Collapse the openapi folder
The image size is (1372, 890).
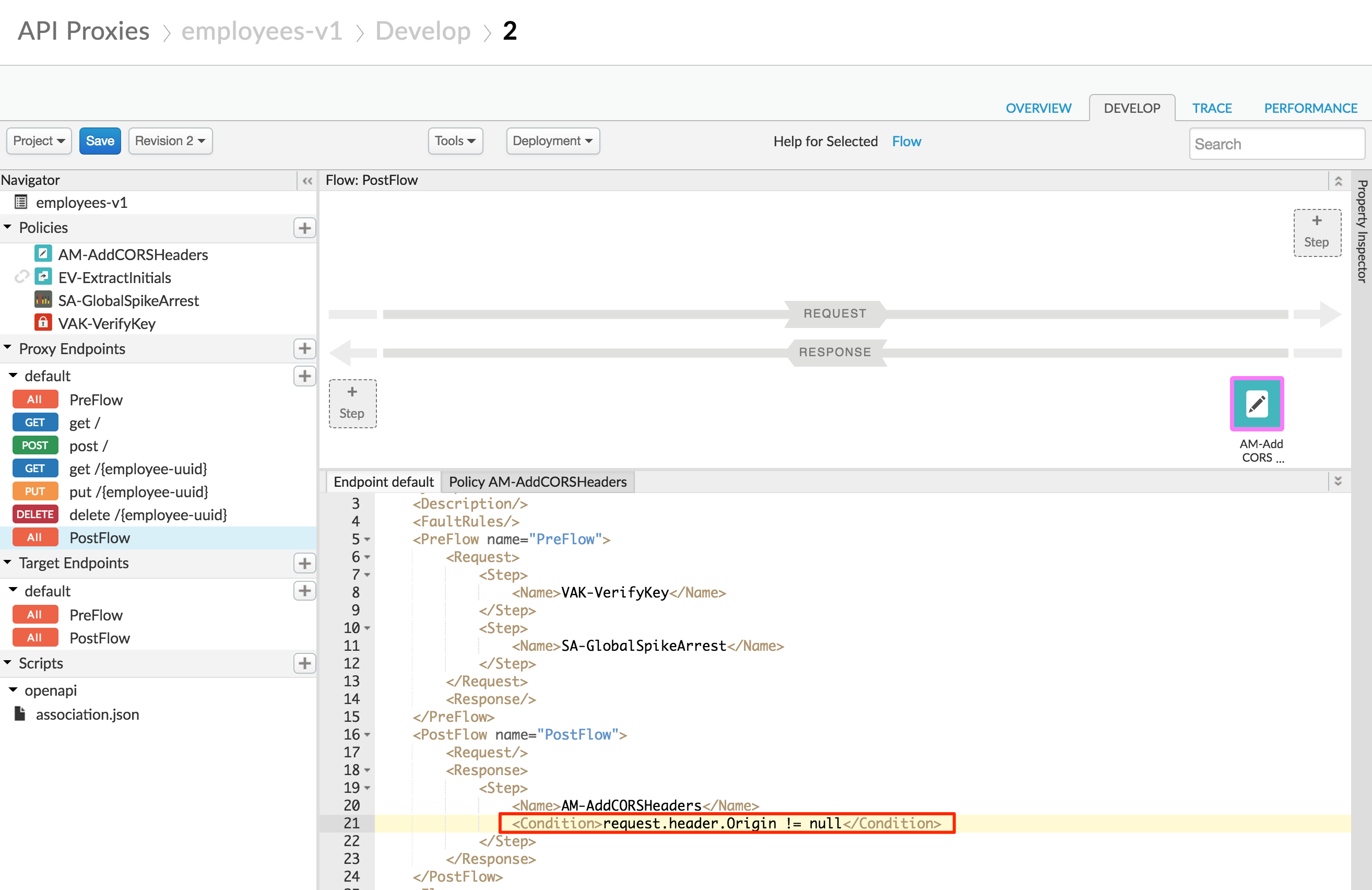(x=13, y=690)
